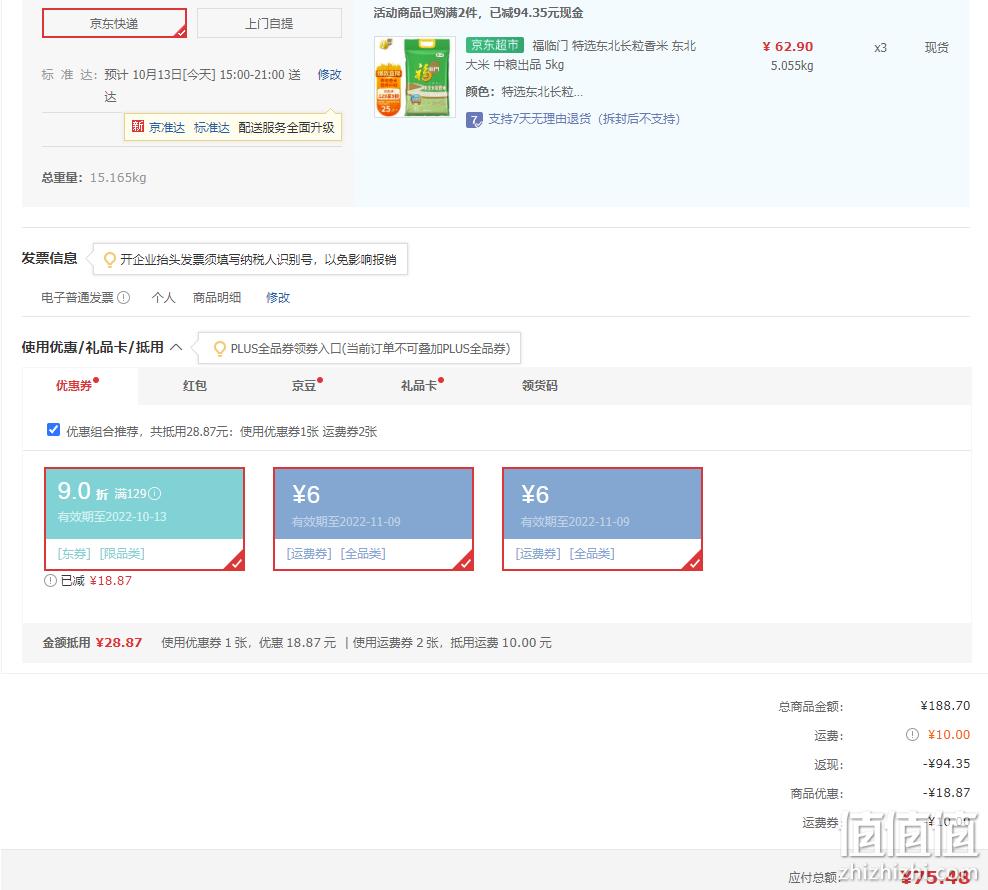The width and height of the screenshot is (988, 890).
Task: Click the 总重量 15.165kg text
Action: point(94,178)
